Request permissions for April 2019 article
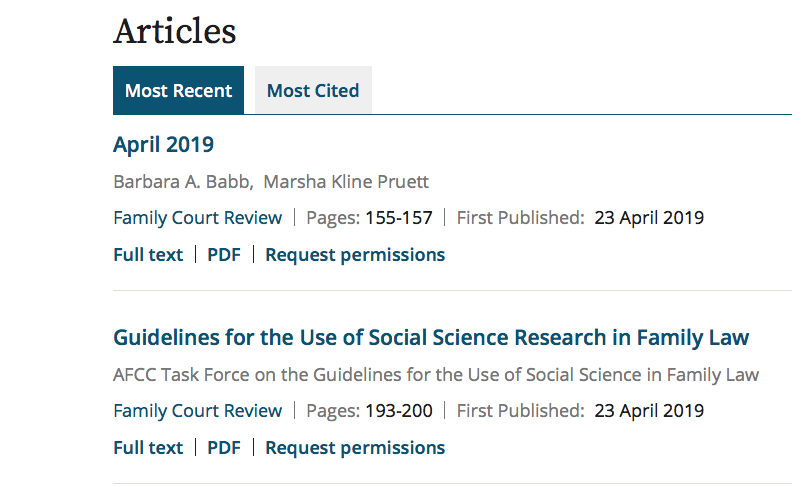The width and height of the screenshot is (807, 487). (x=355, y=255)
